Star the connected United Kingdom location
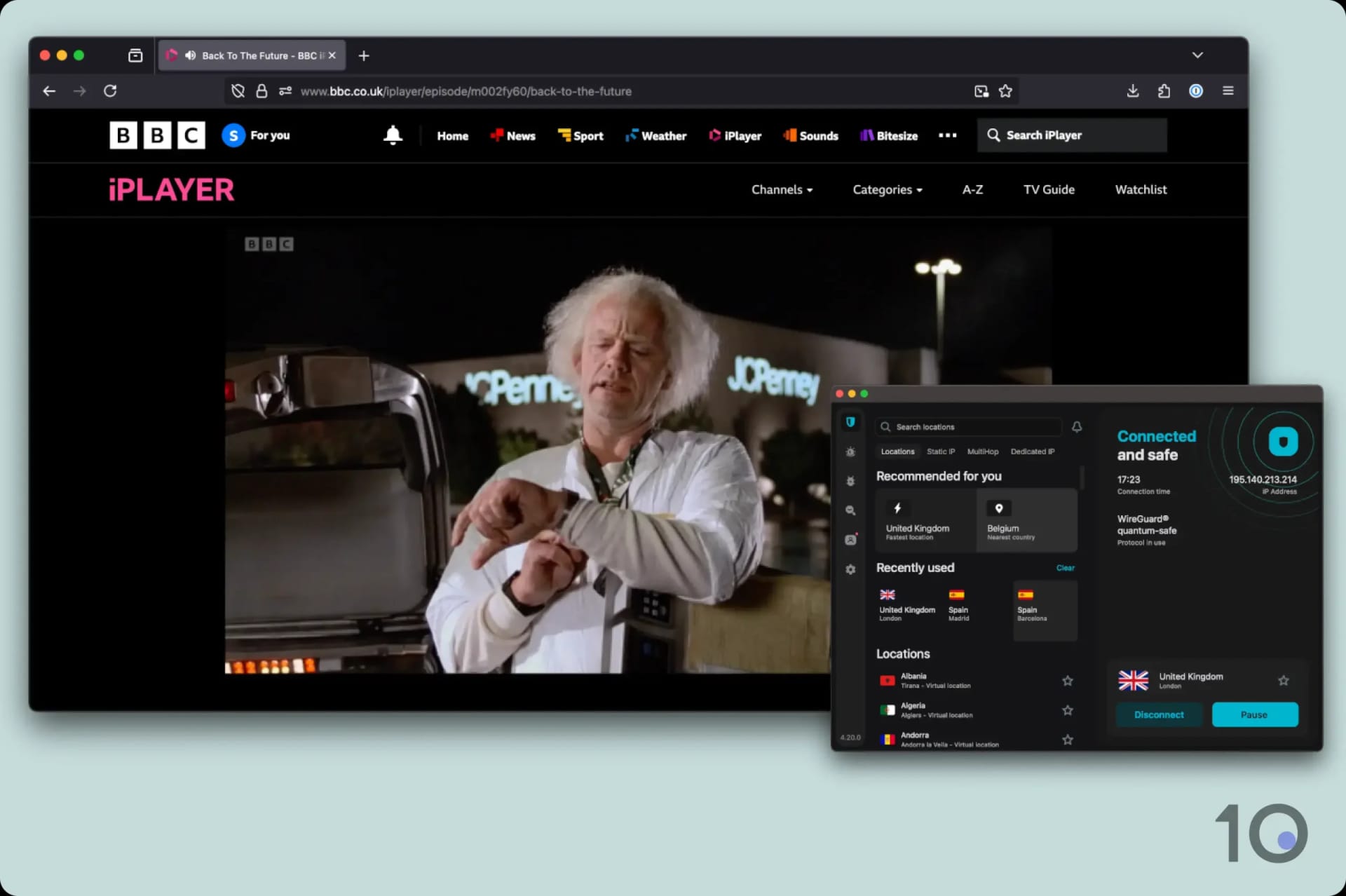The width and height of the screenshot is (1346, 896). [x=1284, y=680]
